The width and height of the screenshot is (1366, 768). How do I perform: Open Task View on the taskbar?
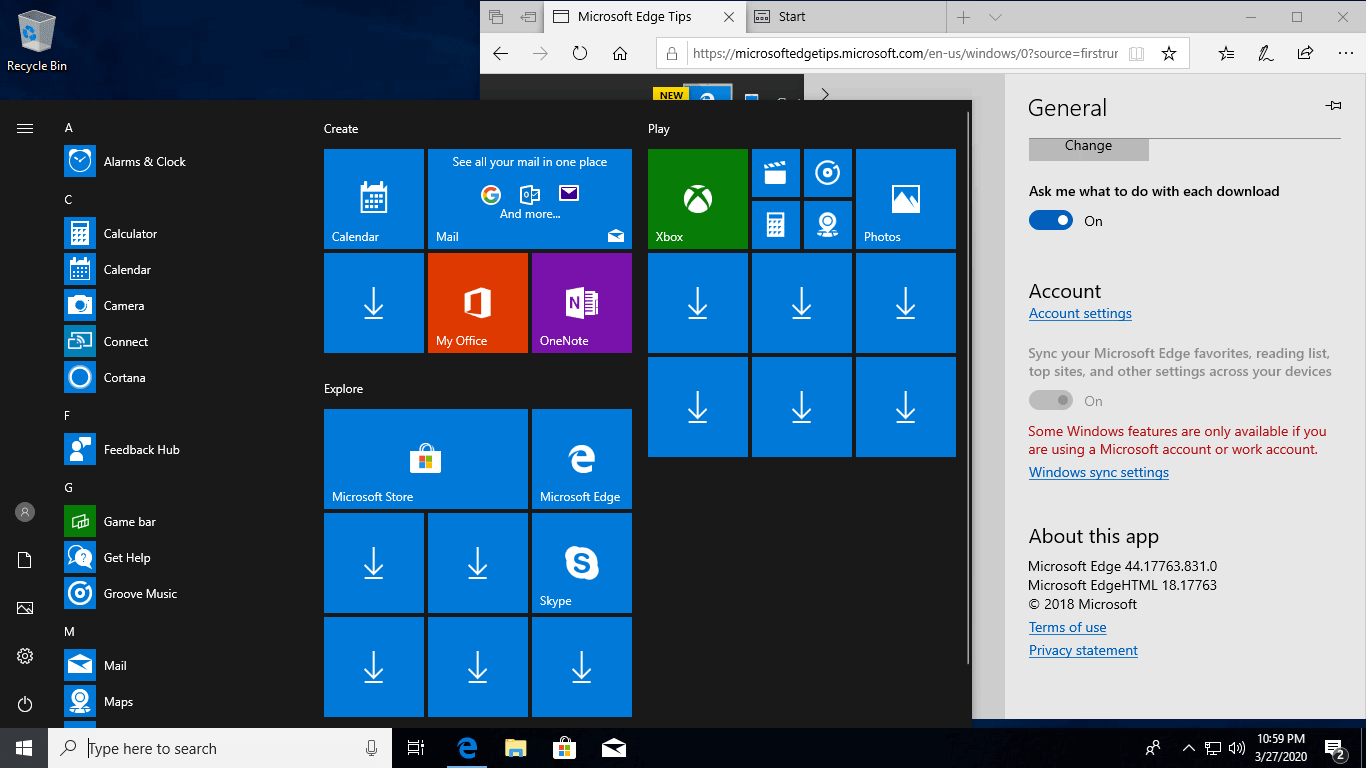416,748
